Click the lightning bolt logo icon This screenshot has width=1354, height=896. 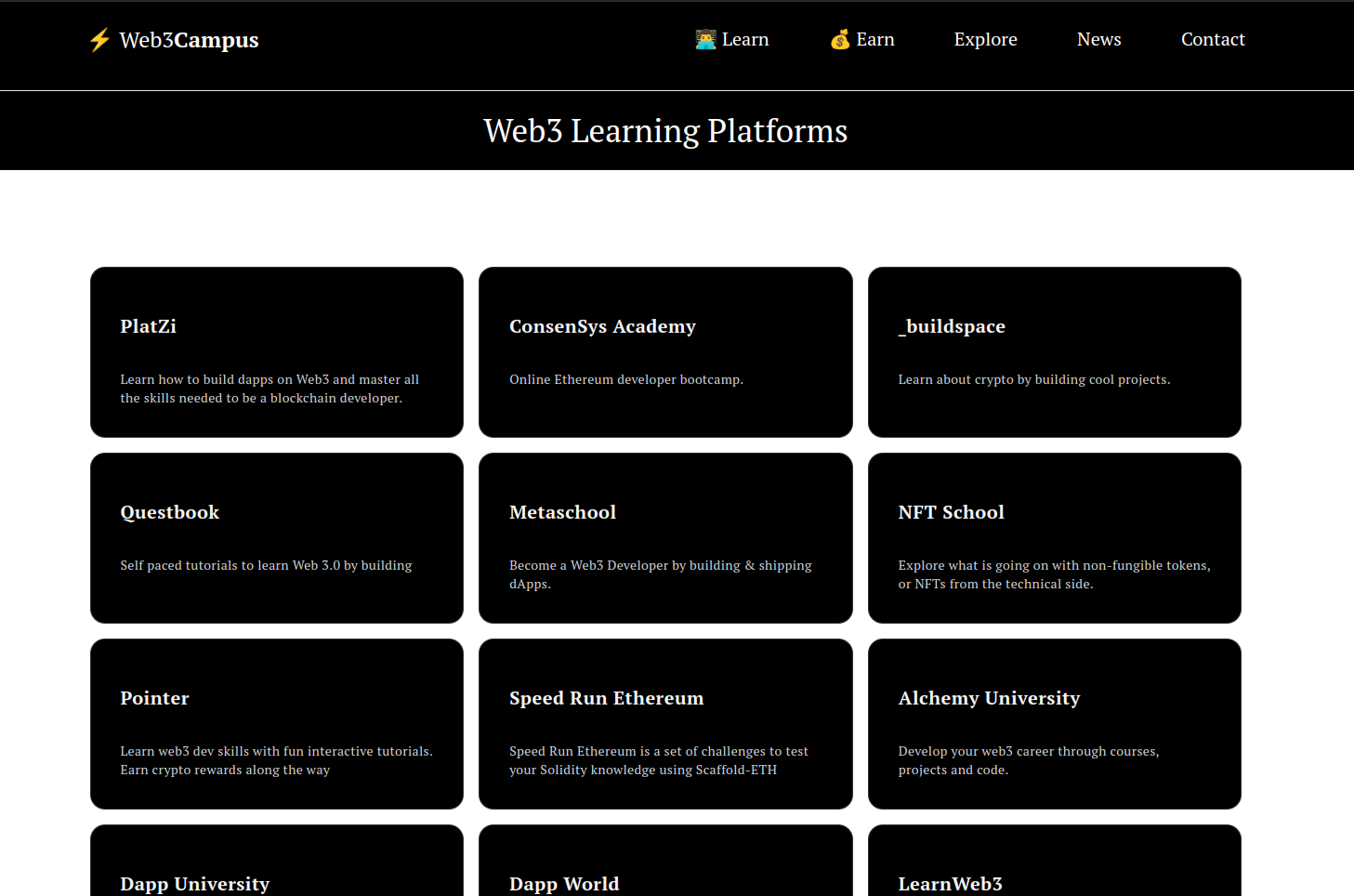point(99,40)
